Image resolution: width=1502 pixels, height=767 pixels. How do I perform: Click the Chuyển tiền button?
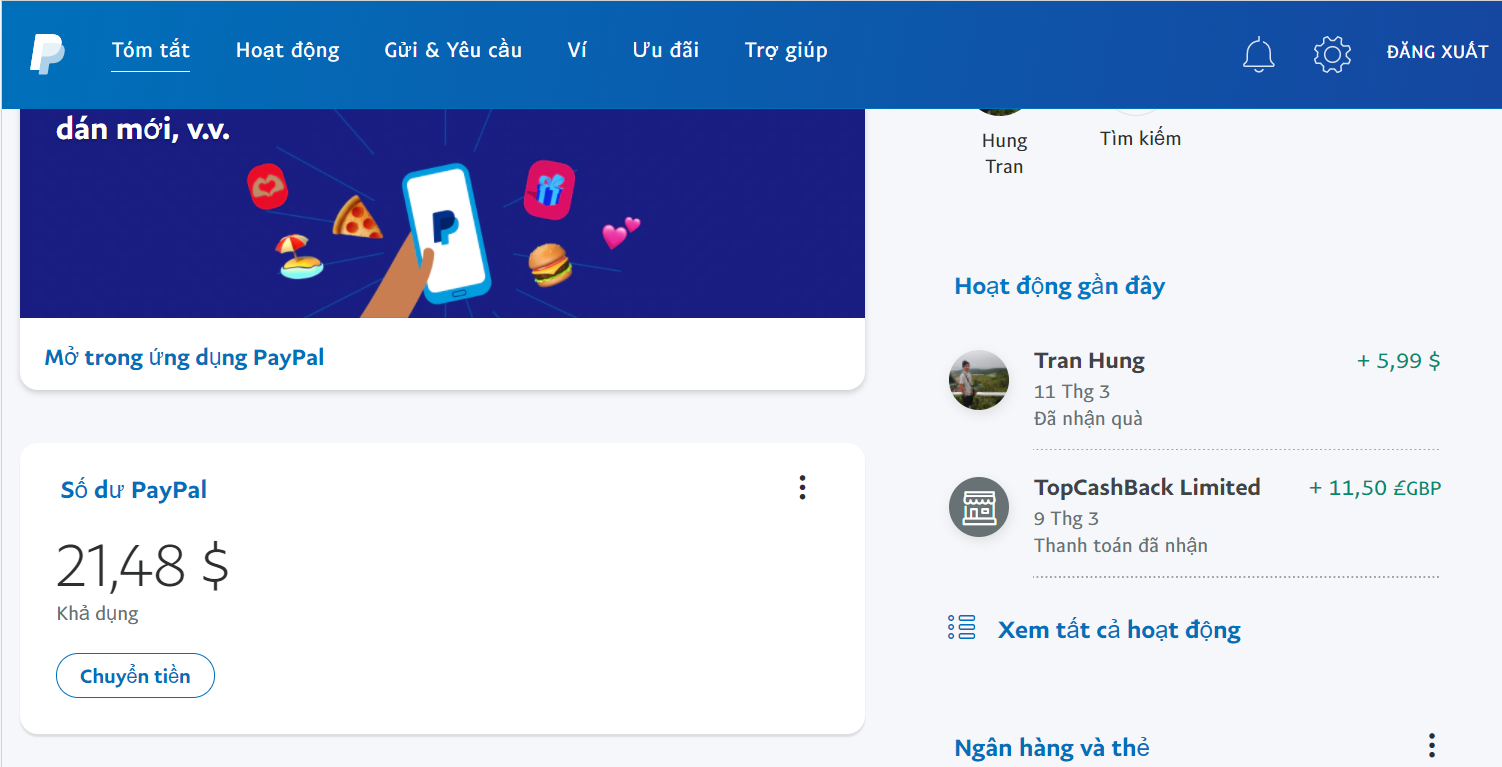(135, 676)
